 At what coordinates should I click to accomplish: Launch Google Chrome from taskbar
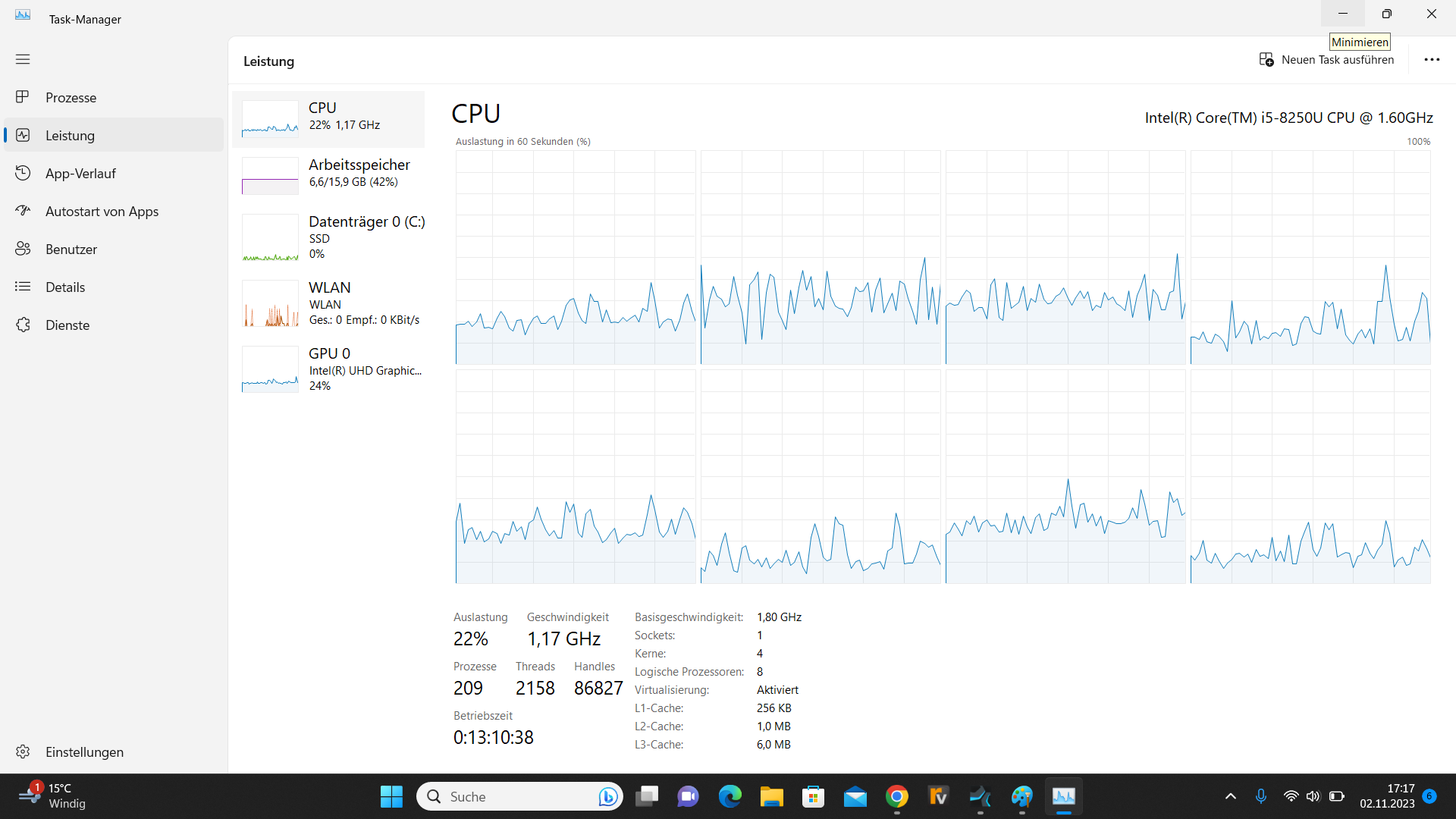[897, 796]
